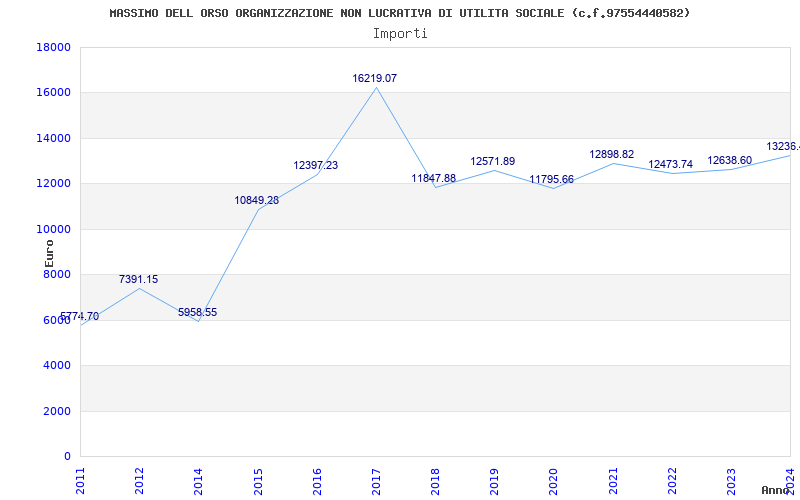Viewport: 800px width, 500px height.
Task: Click the line data point at 2021
Action: tap(613, 163)
